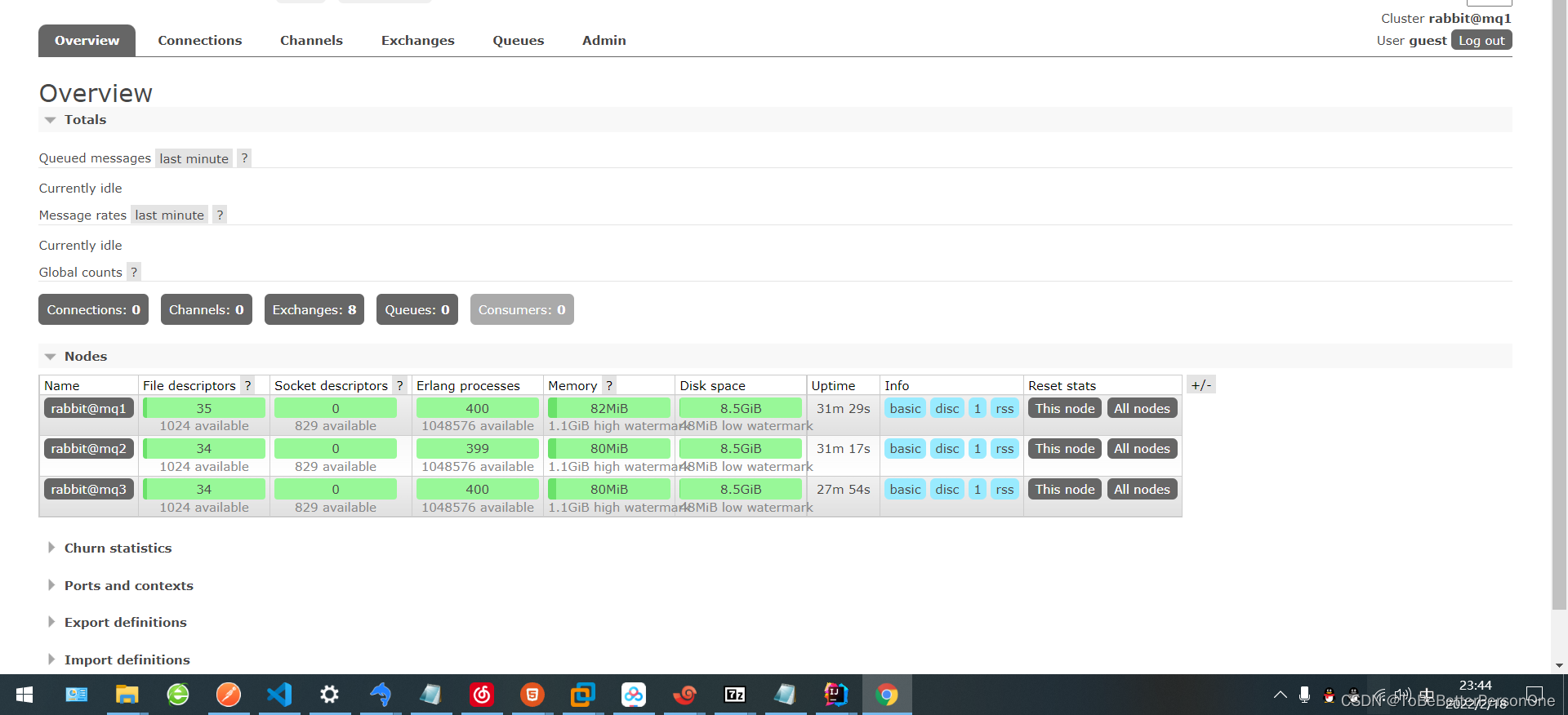The width and height of the screenshot is (1568, 715).
Task: Open help for Message rates
Action: [x=220, y=215]
